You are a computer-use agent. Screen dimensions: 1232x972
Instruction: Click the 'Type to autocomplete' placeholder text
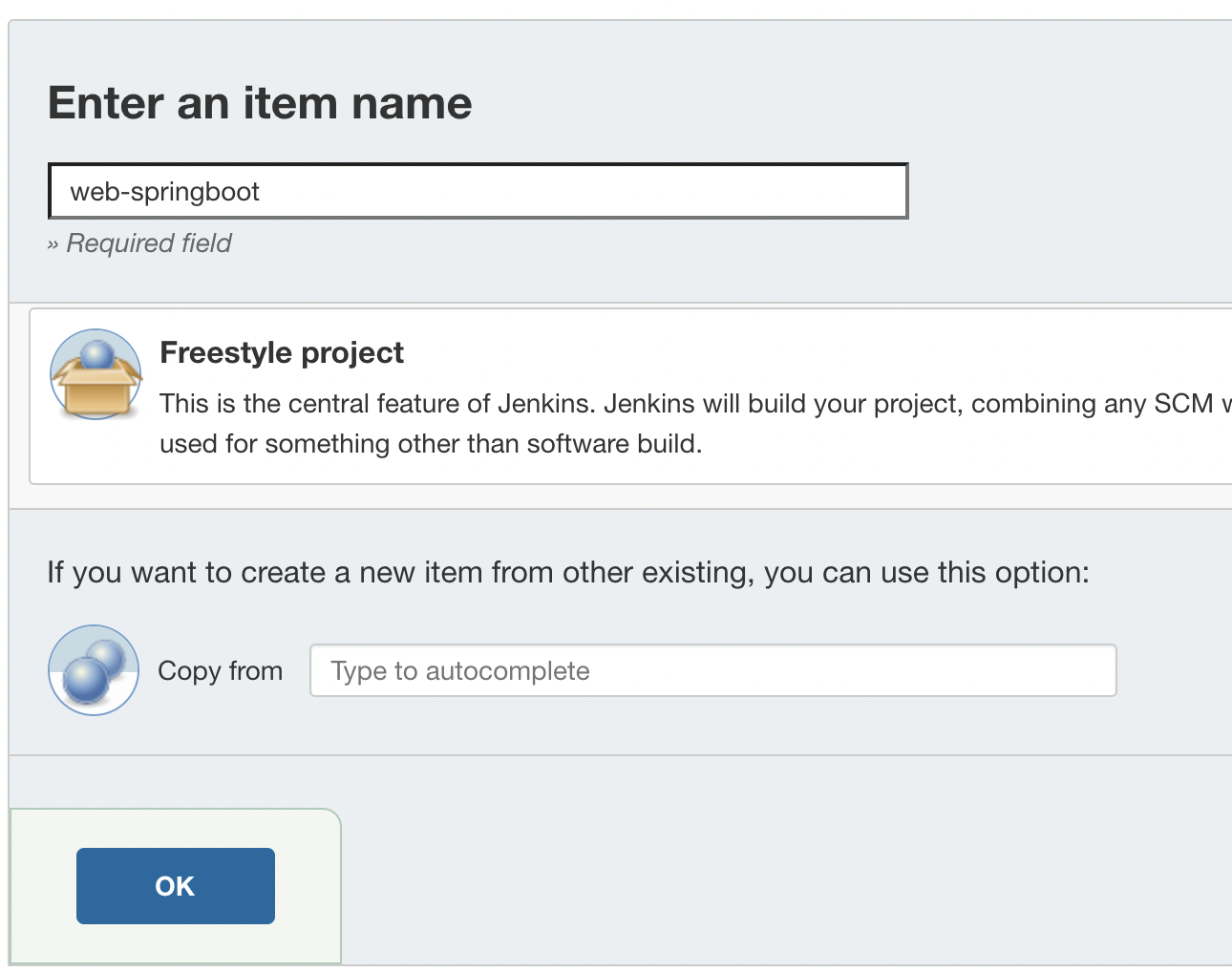(460, 671)
